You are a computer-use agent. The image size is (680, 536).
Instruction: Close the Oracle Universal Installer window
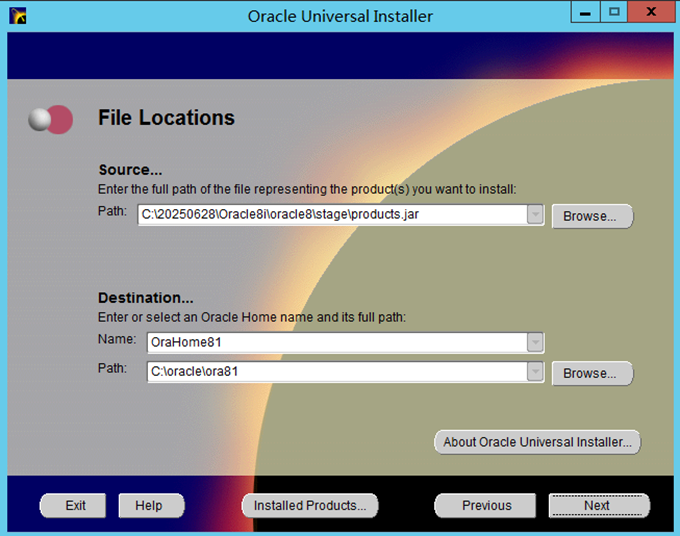[x=651, y=12]
